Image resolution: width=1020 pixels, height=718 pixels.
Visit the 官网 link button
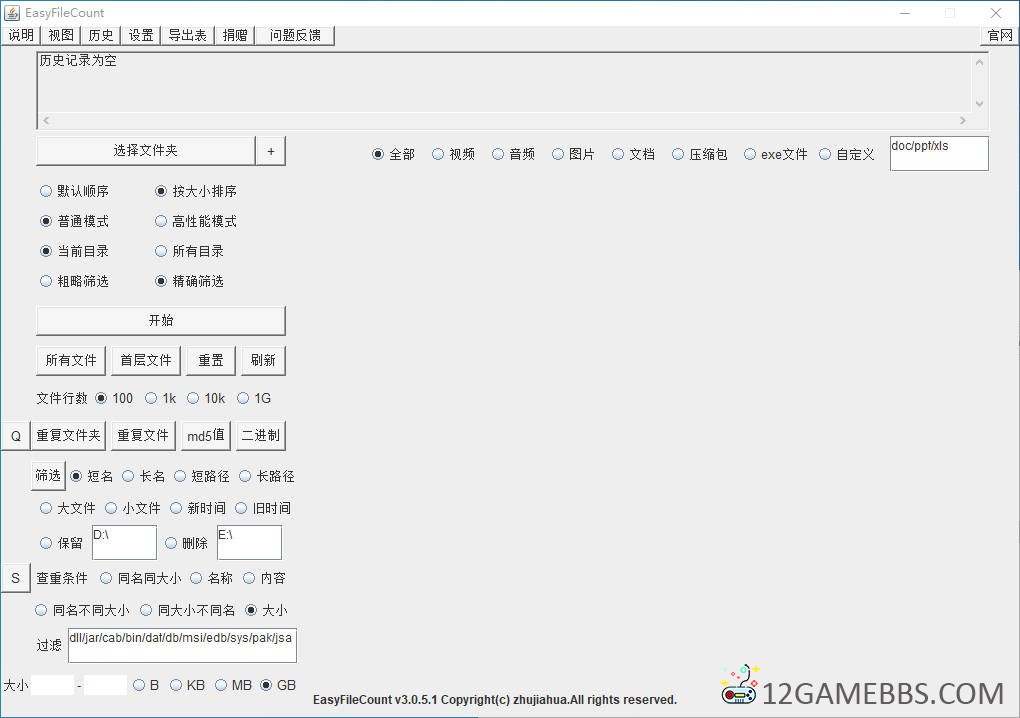[1000, 35]
